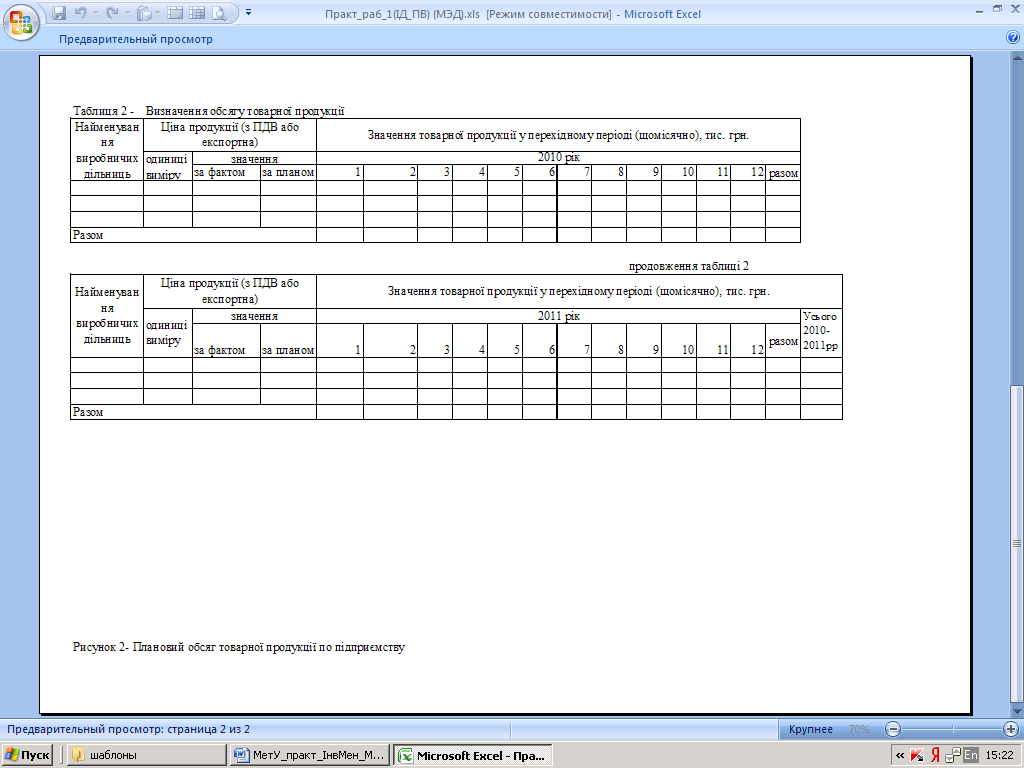Switch to МетУ_практ Word document in taskbar
Screen dimensions: 1024x768
310,755
